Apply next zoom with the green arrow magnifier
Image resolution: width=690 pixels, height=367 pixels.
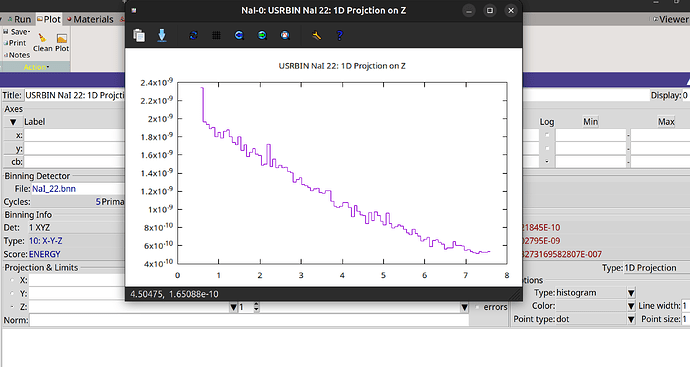click(x=262, y=35)
